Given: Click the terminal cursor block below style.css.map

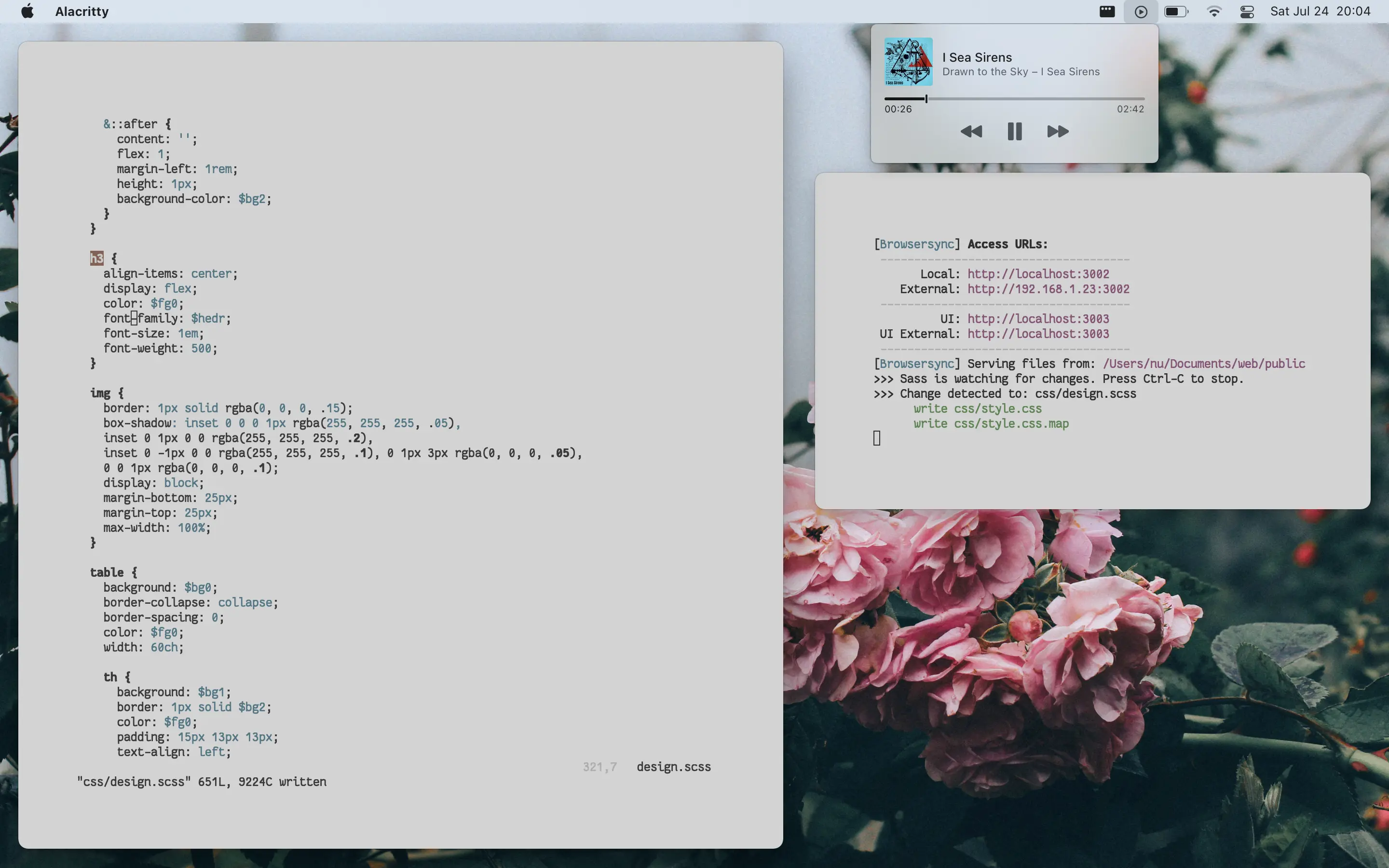Looking at the screenshot, I should tap(876, 439).
